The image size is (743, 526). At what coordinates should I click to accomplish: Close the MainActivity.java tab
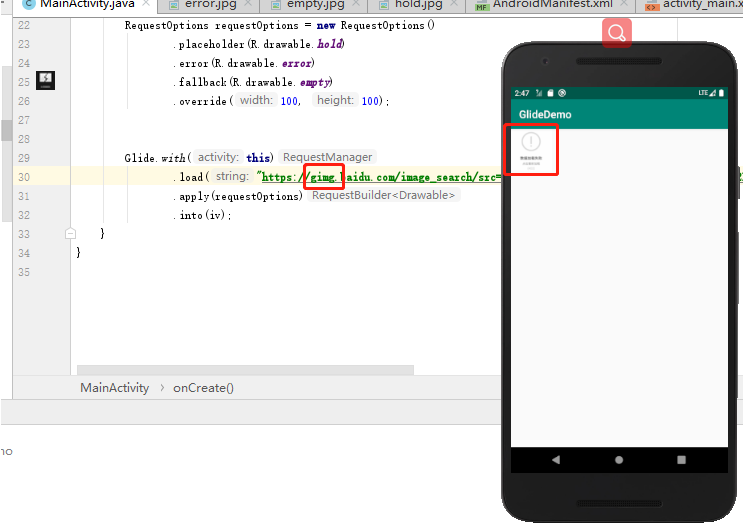(x=146, y=4)
